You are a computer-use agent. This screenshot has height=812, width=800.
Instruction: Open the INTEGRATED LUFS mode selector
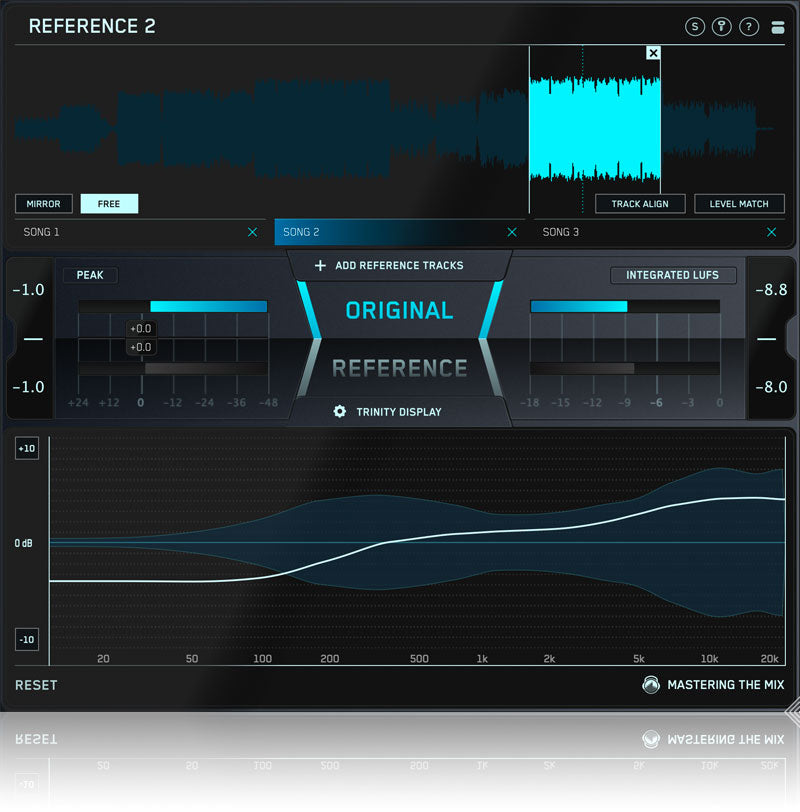click(673, 275)
